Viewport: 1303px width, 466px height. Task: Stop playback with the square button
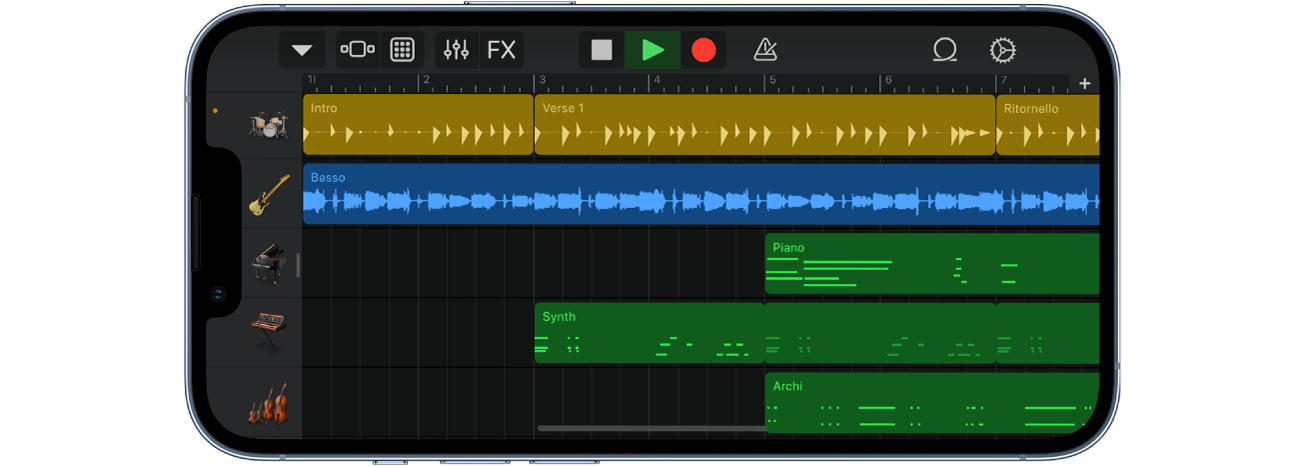[601, 50]
